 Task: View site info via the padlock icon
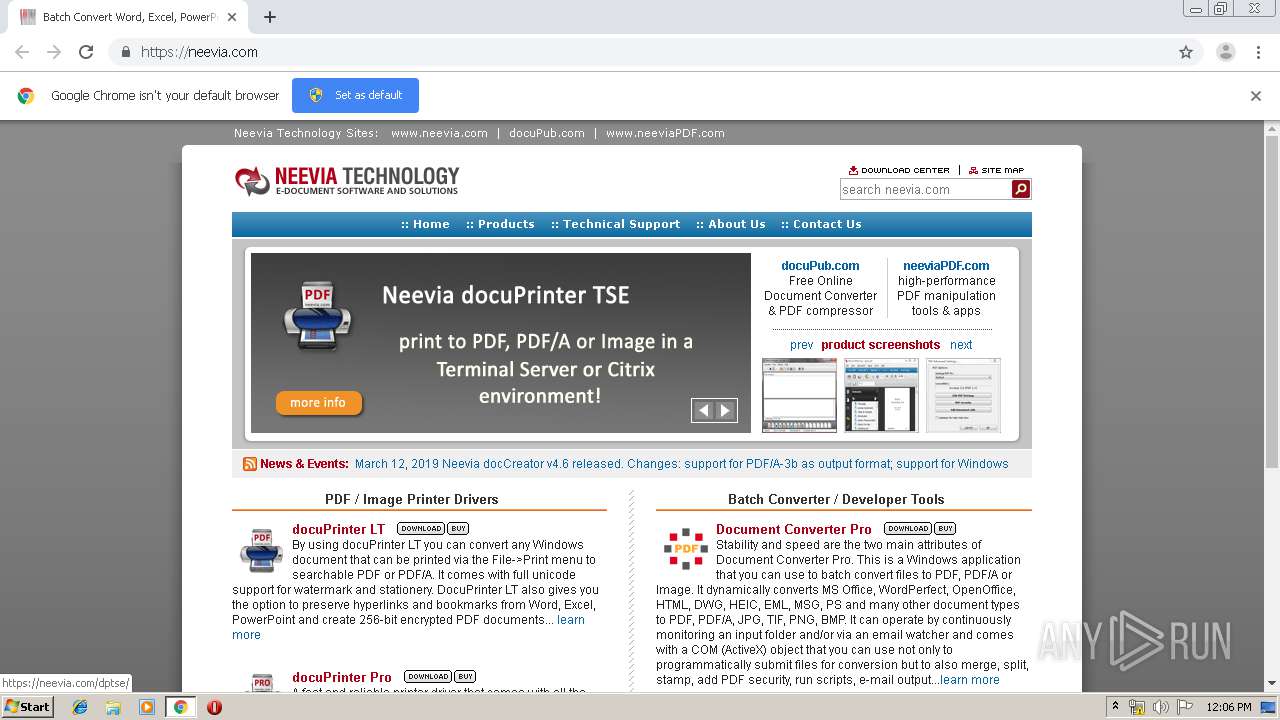click(125, 52)
